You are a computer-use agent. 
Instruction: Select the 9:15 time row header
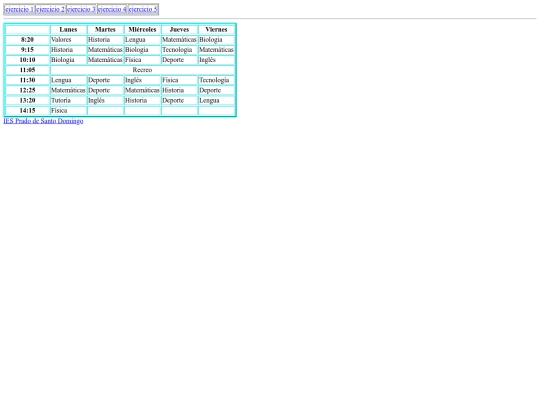pos(27,50)
